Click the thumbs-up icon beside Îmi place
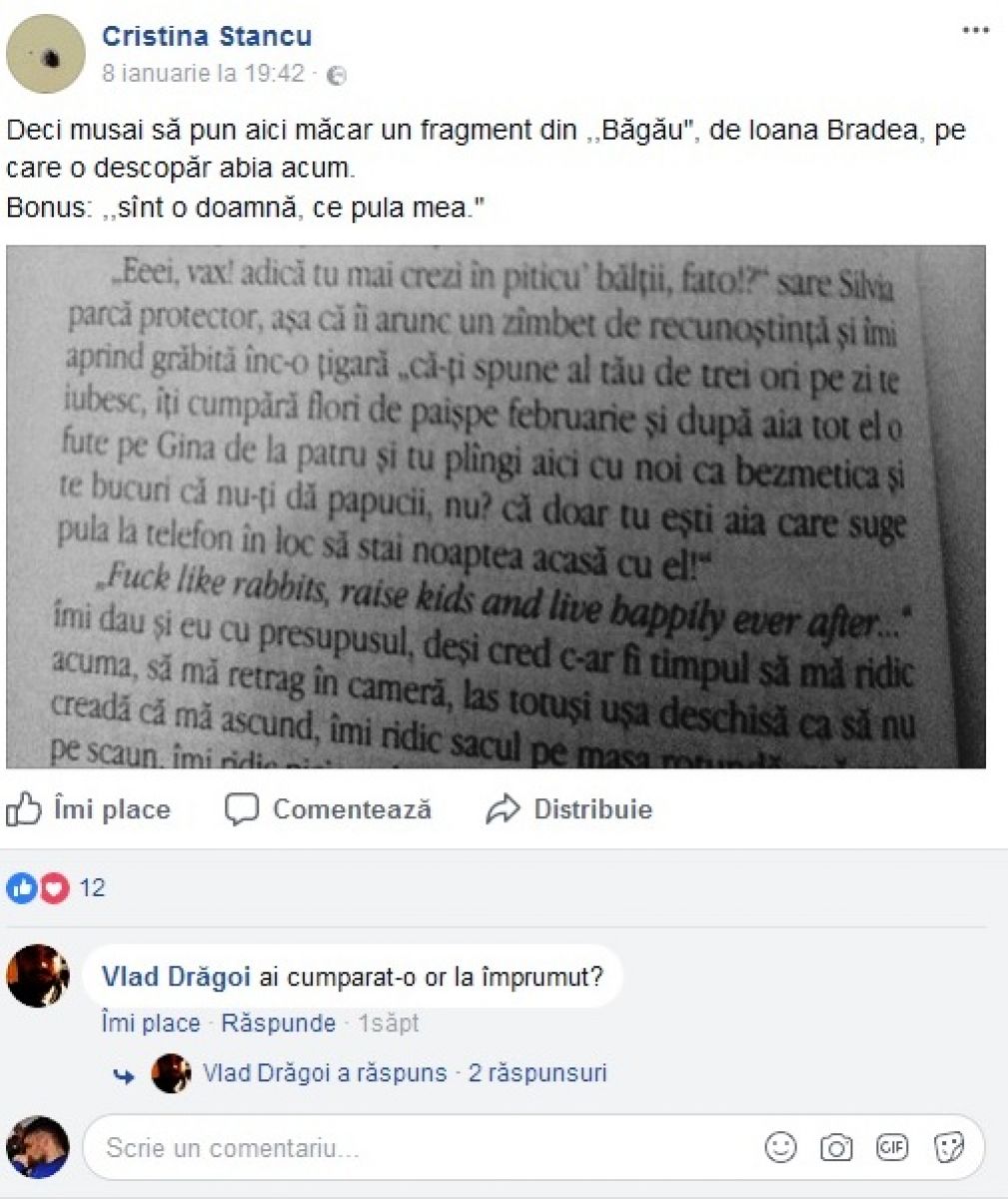 click(x=24, y=809)
